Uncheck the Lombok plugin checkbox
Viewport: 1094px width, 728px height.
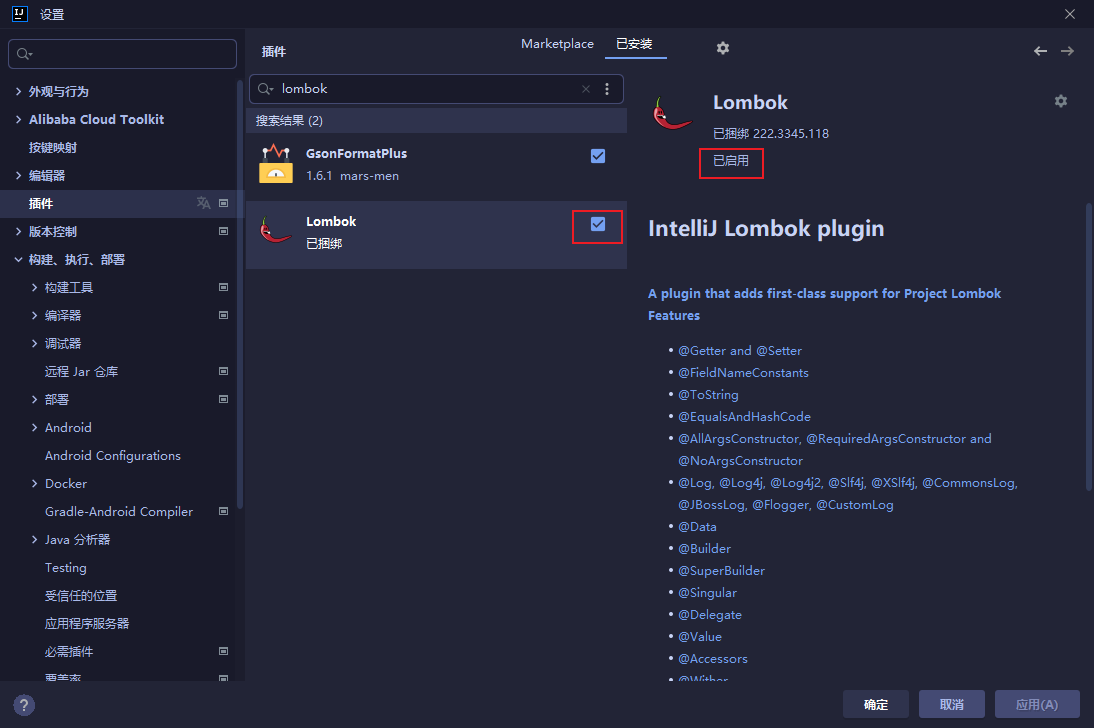click(597, 226)
